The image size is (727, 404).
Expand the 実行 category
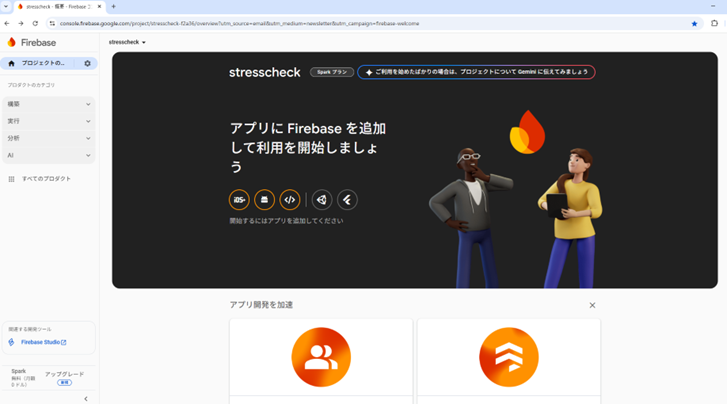(49, 121)
